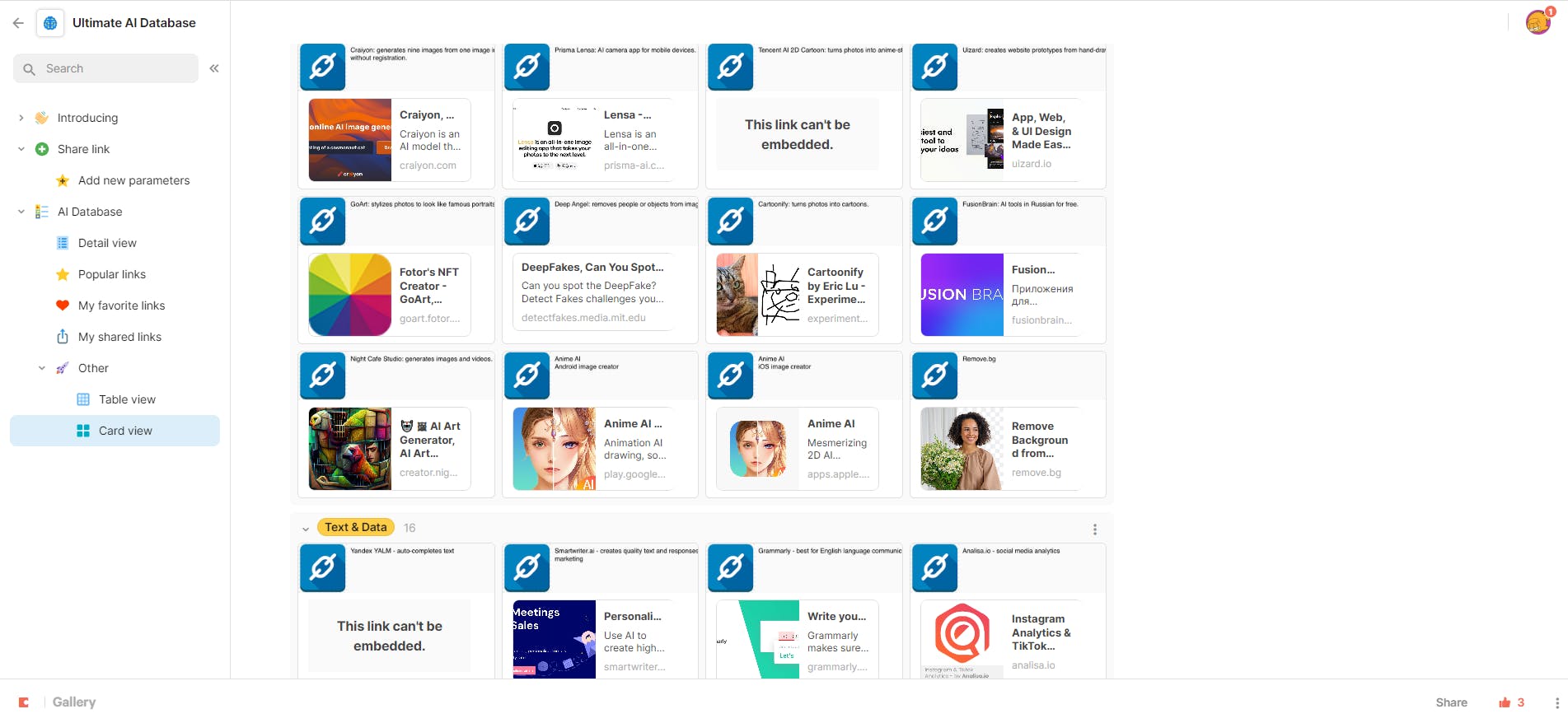This screenshot has width=1568, height=723.
Task: Click the Night Cafe Studio link icon
Action: [x=323, y=375]
